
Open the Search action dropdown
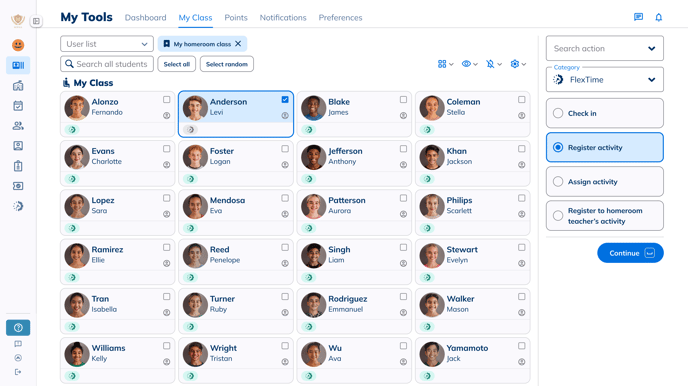click(x=605, y=48)
